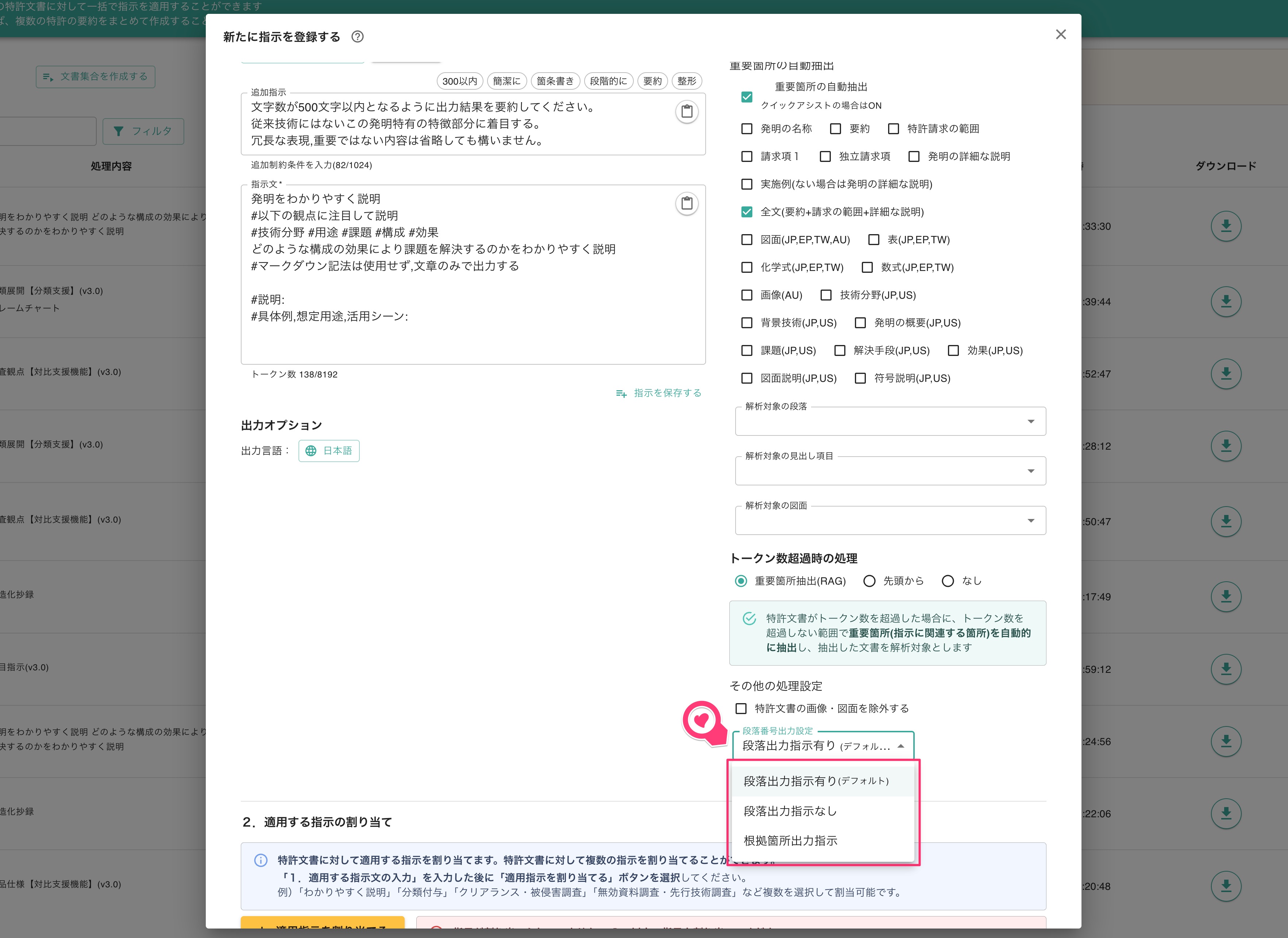
Task: Select the 先頭から radio button
Action: point(869,581)
